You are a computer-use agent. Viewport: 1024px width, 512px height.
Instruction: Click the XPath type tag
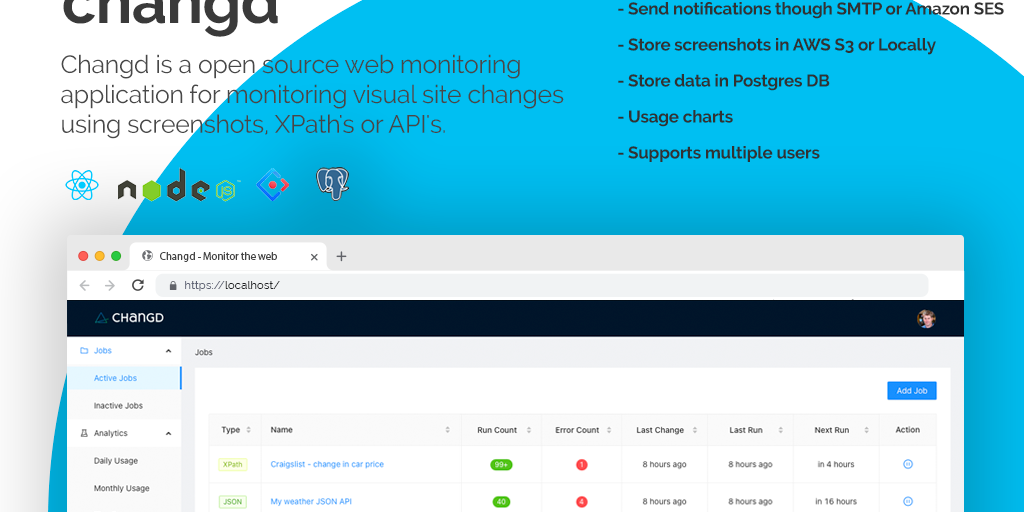click(x=232, y=464)
